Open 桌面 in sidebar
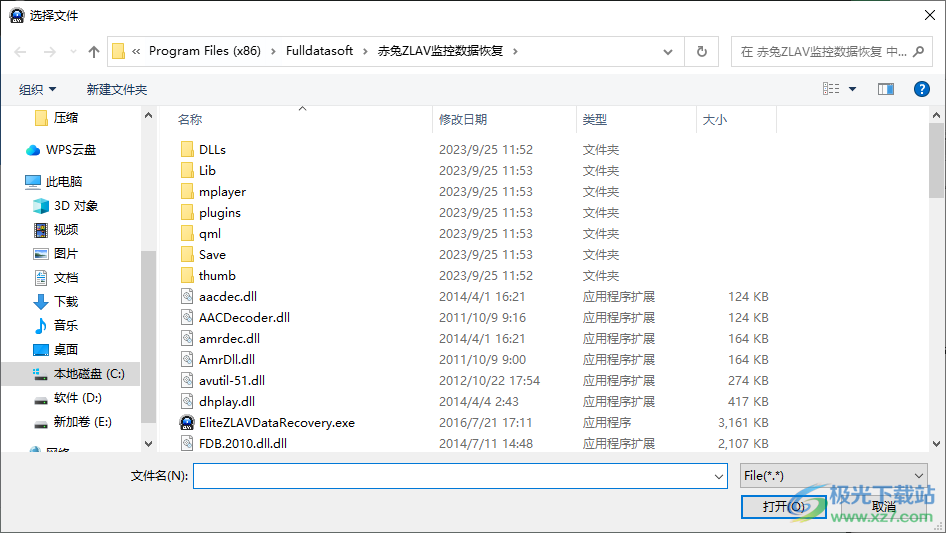This screenshot has width=946, height=533. click(56, 349)
